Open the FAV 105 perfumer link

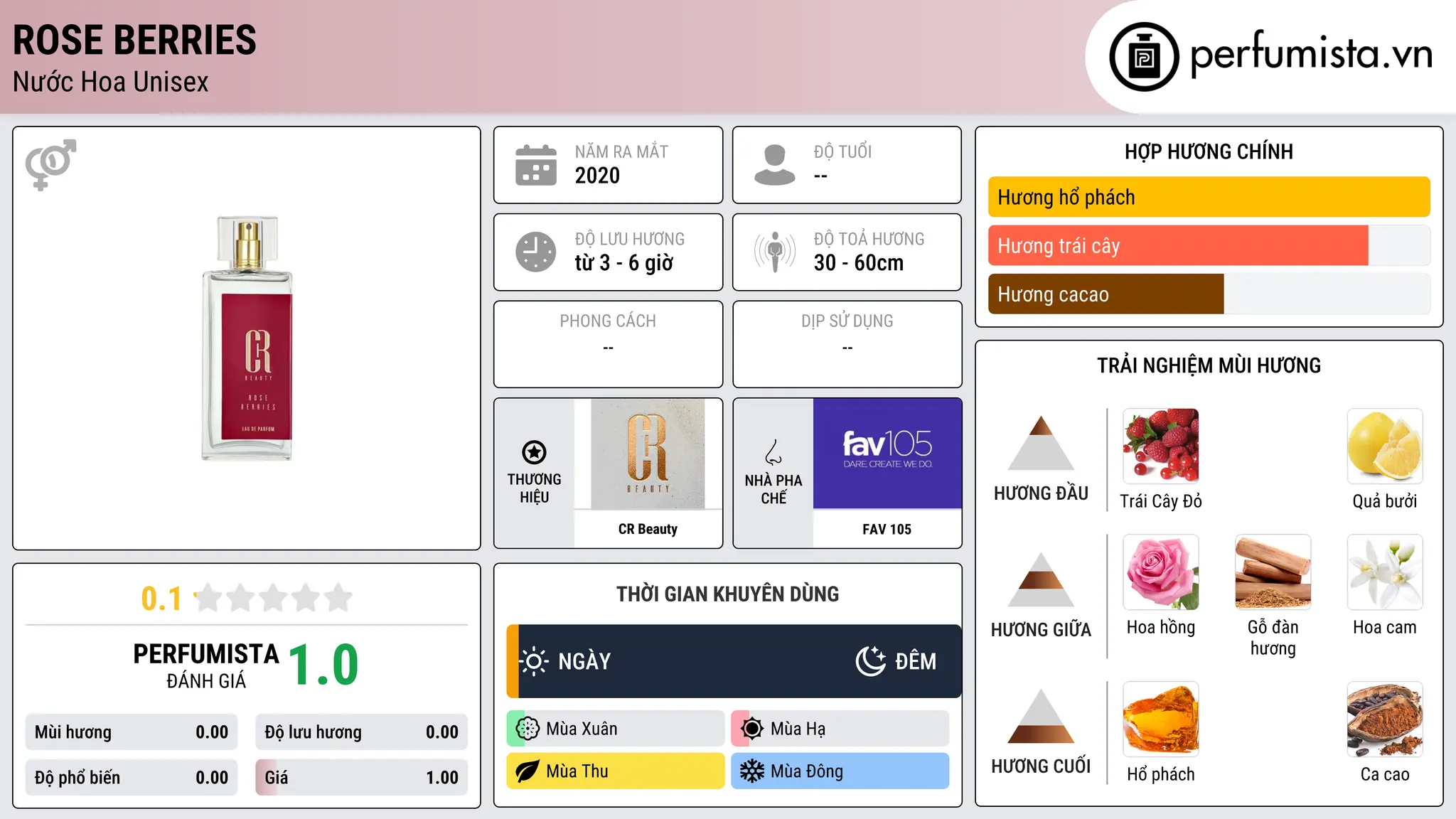point(887,529)
